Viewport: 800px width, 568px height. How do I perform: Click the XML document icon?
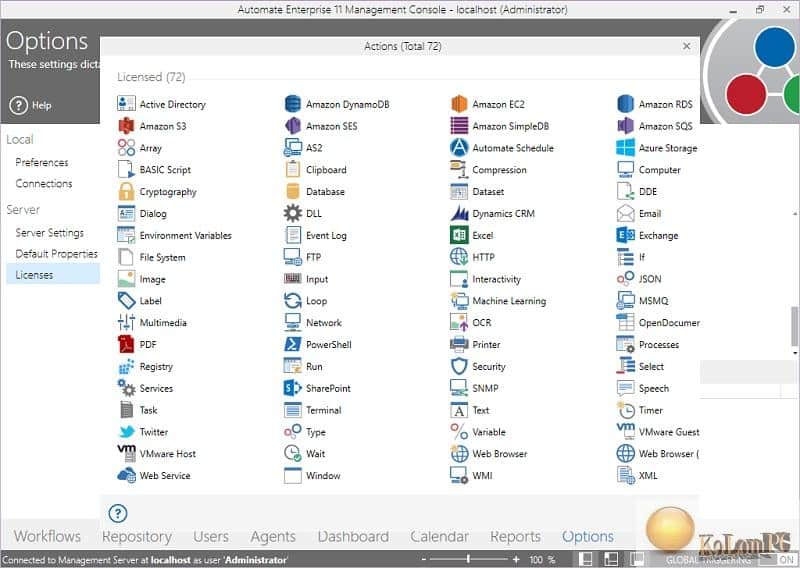(x=626, y=476)
